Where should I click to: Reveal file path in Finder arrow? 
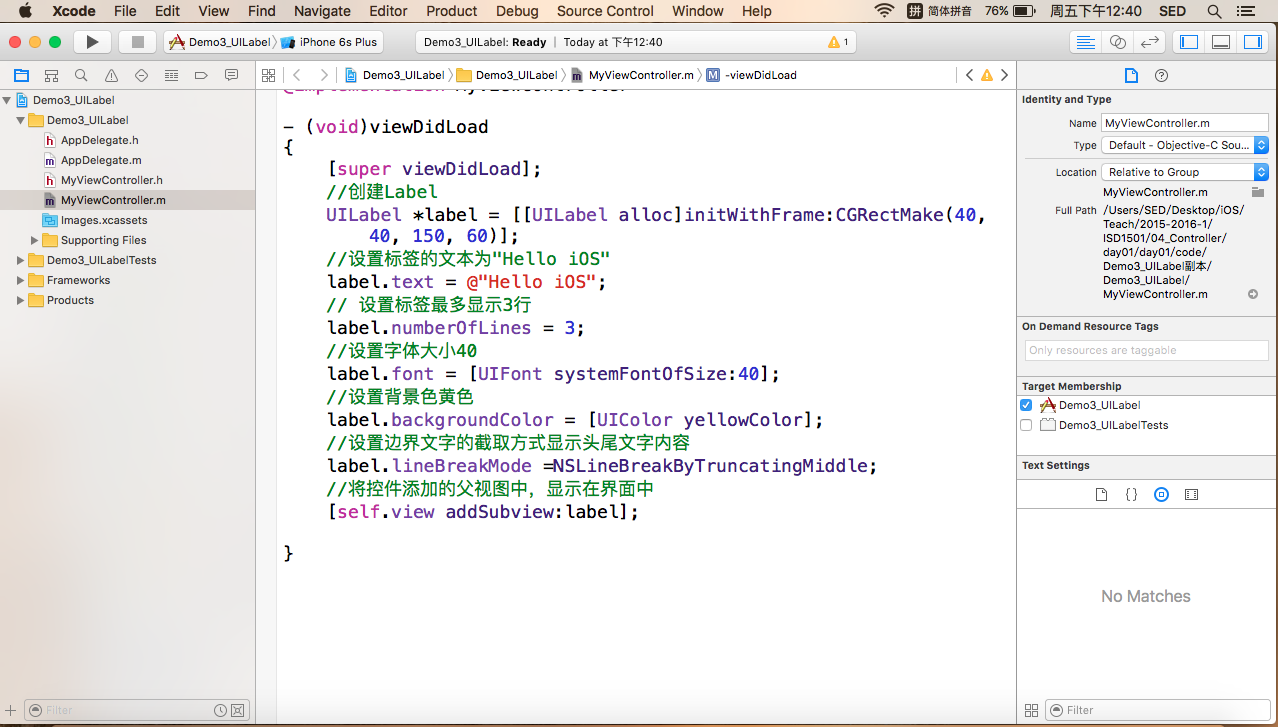tap(1253, 294)
